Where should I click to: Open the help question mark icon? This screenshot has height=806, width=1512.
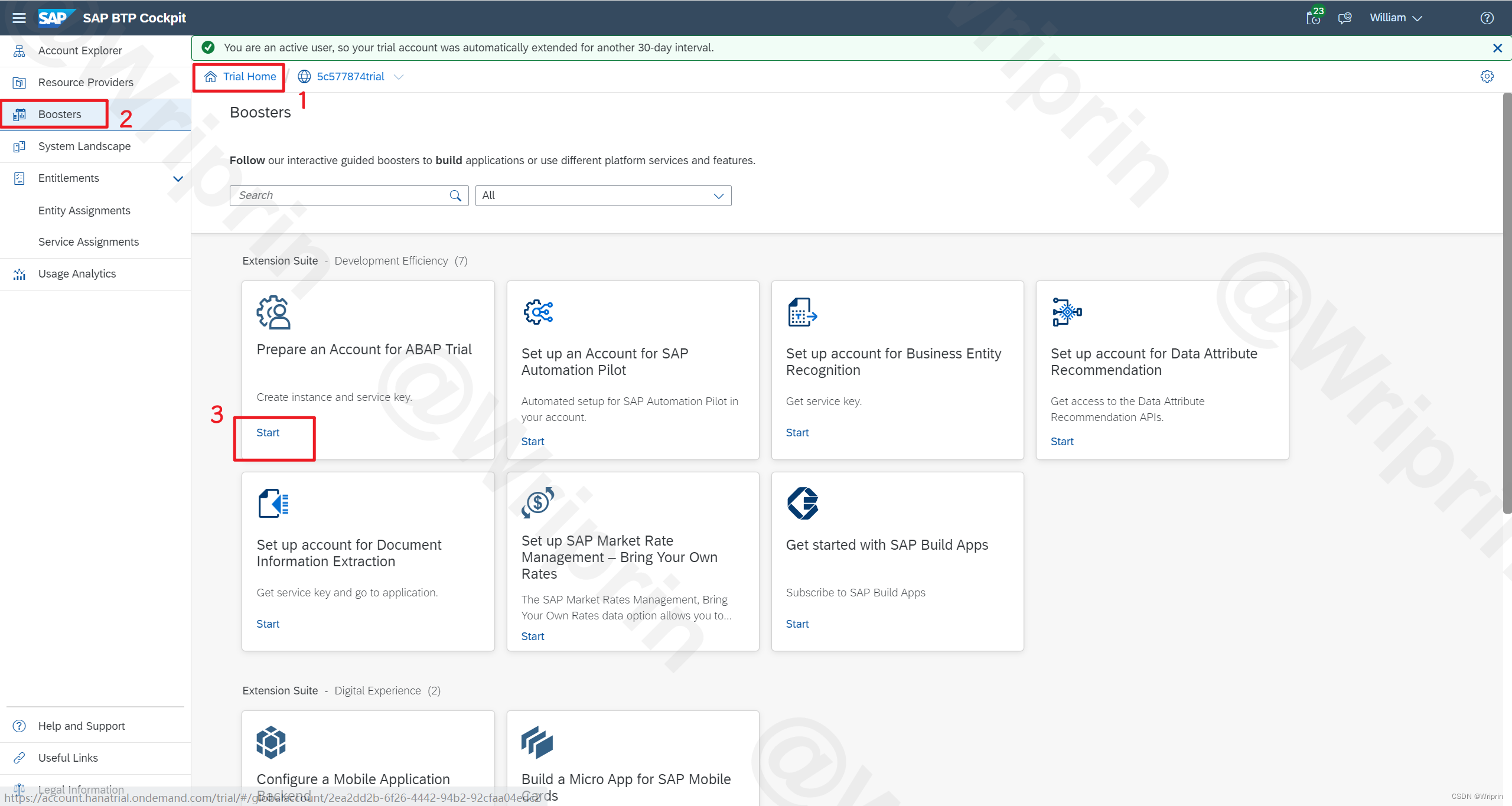(x=1487, y=18)
